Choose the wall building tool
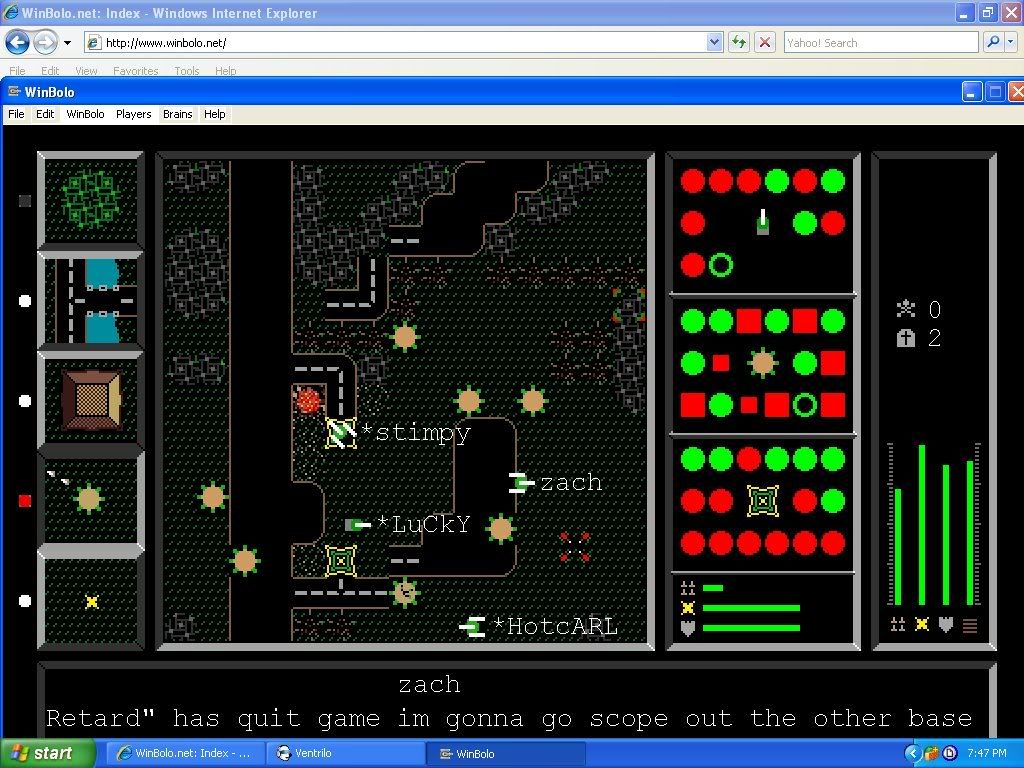Screen dimensions: 1024x768 coord(91,400)
